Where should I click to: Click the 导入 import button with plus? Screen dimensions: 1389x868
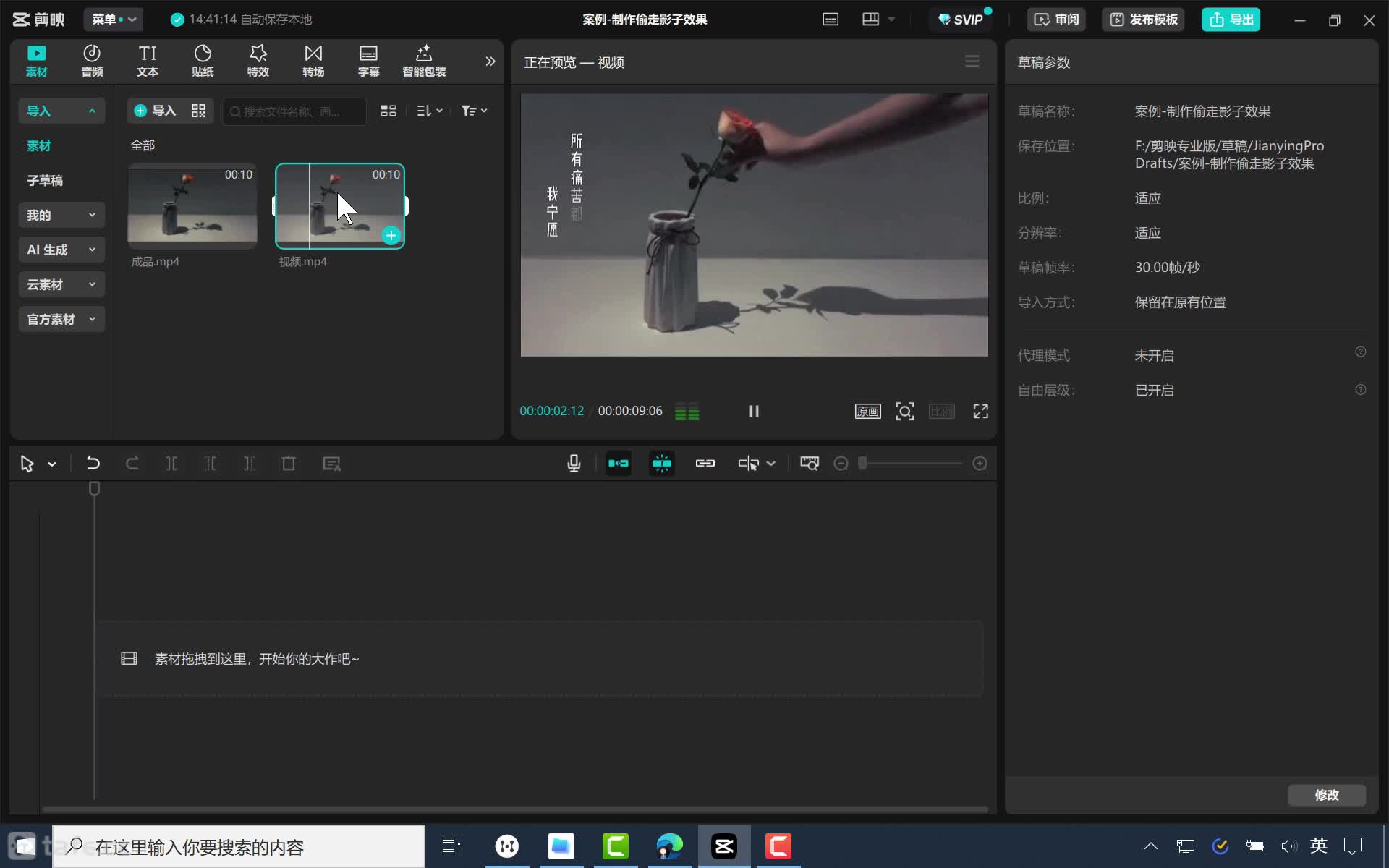[x=156, y=111]
